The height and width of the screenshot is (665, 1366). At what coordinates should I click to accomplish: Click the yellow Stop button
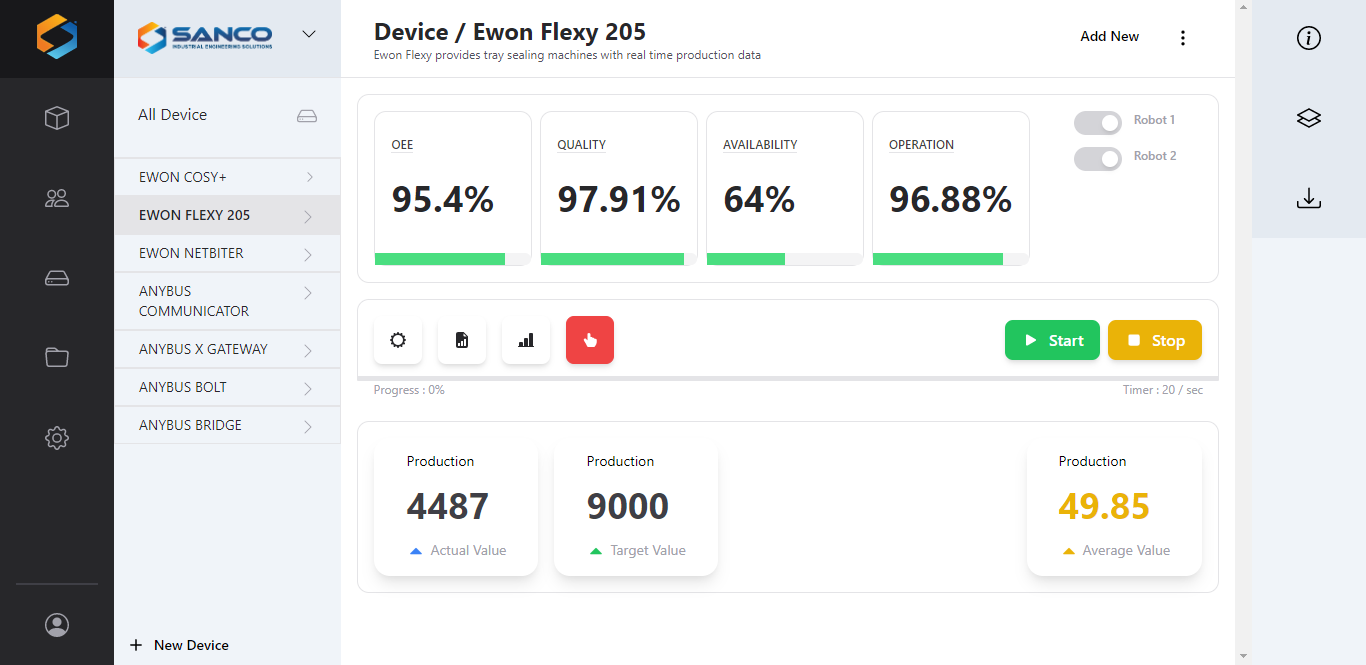[x=1155, y=340]
